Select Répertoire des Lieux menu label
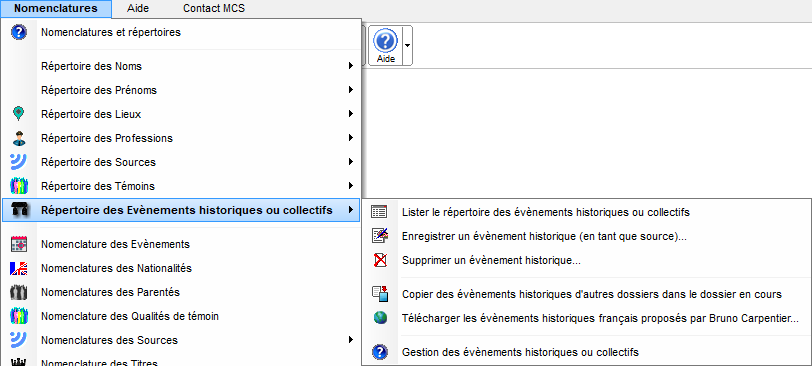This screenshot has height=366, width=812. 91,114
